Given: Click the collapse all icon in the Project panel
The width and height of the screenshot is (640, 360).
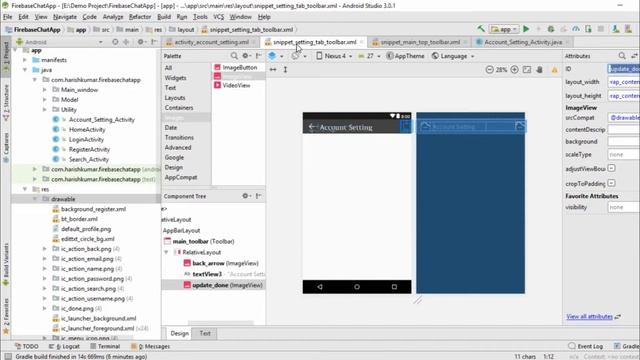Looking at the screenshot, I should coord(127,42).
